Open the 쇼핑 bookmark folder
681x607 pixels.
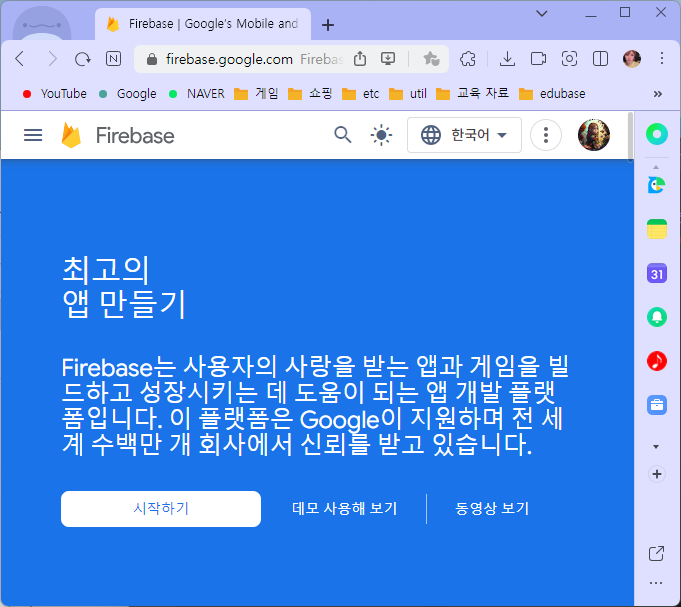[310, 94]
